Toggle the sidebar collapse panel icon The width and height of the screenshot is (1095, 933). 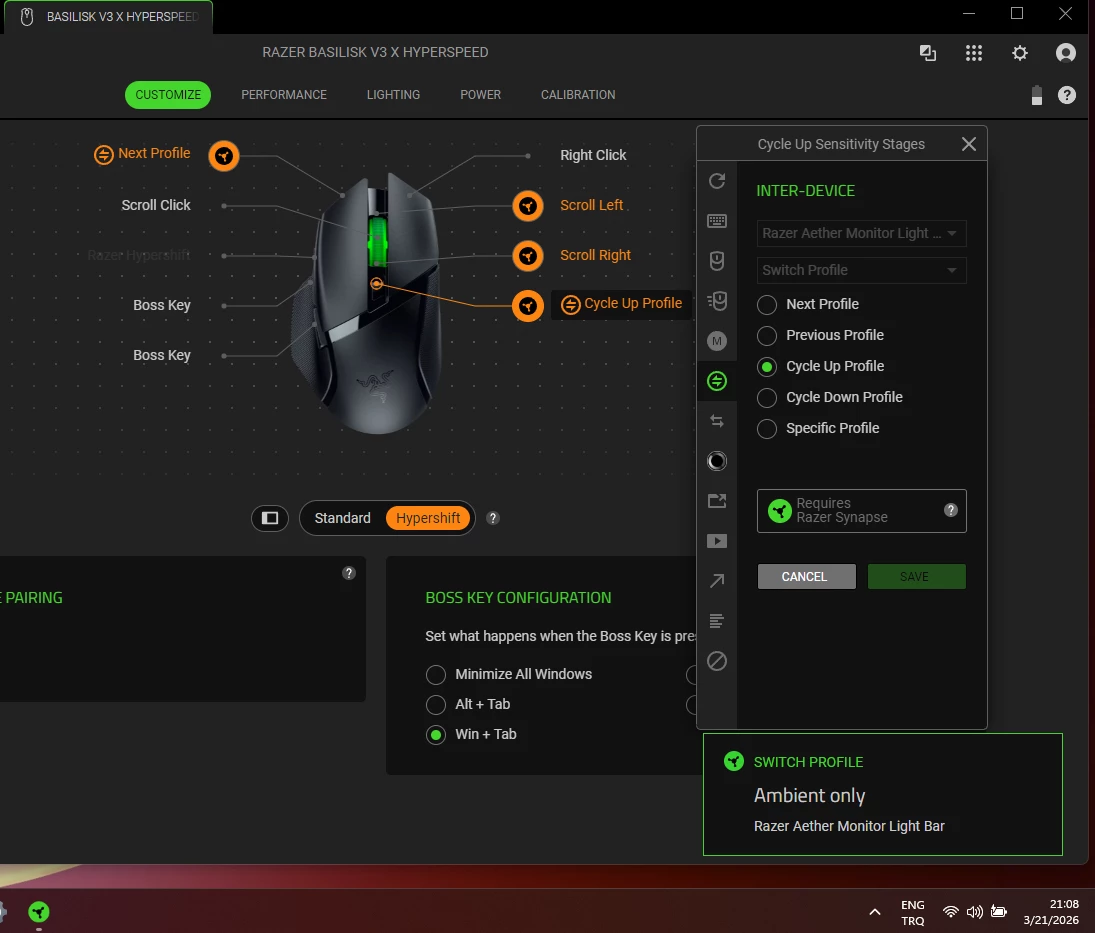pos(270,518)
